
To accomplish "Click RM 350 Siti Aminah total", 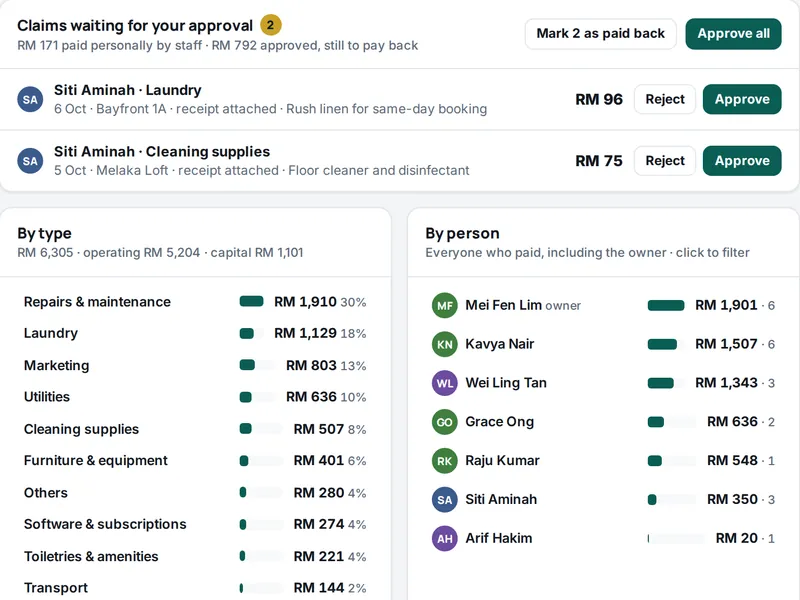I will (732, 499).
